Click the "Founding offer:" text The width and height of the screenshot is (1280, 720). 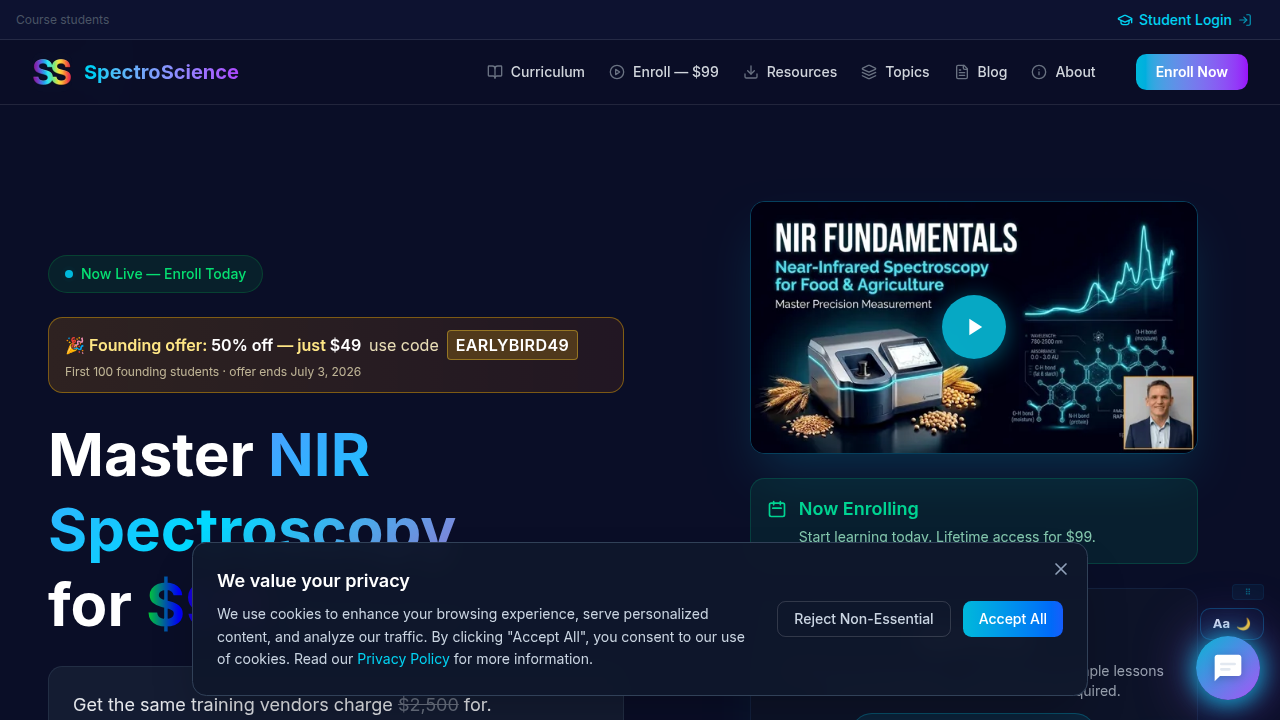[148, 345]
